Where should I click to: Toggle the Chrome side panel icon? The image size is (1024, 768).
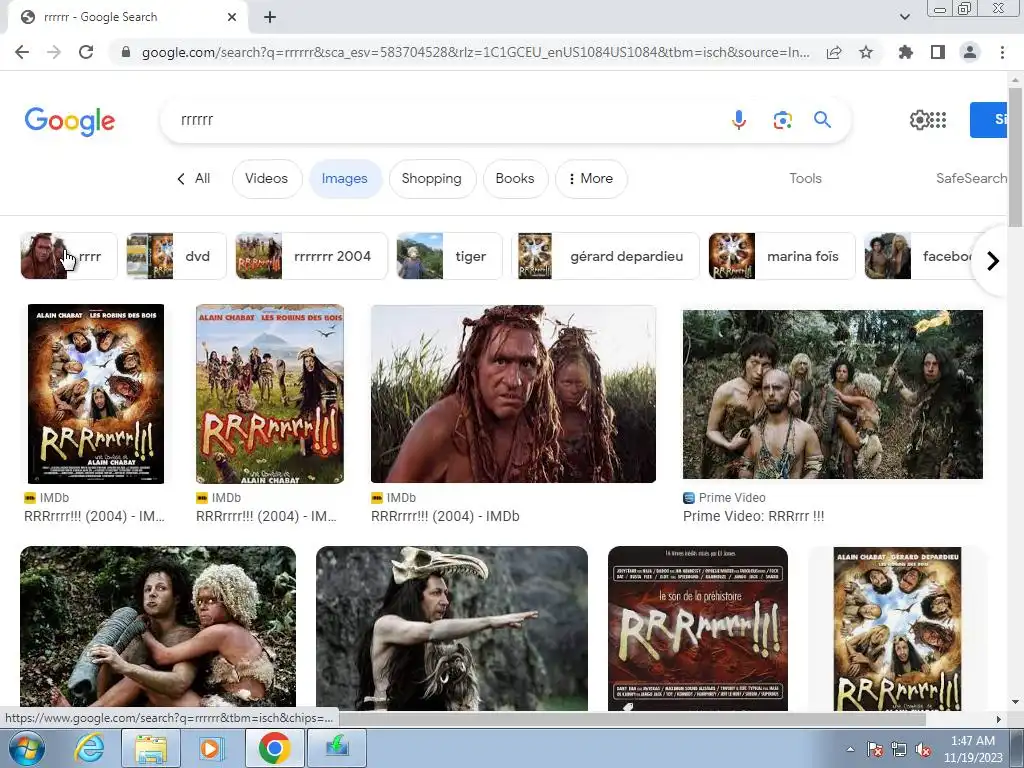tap(938, 52)
